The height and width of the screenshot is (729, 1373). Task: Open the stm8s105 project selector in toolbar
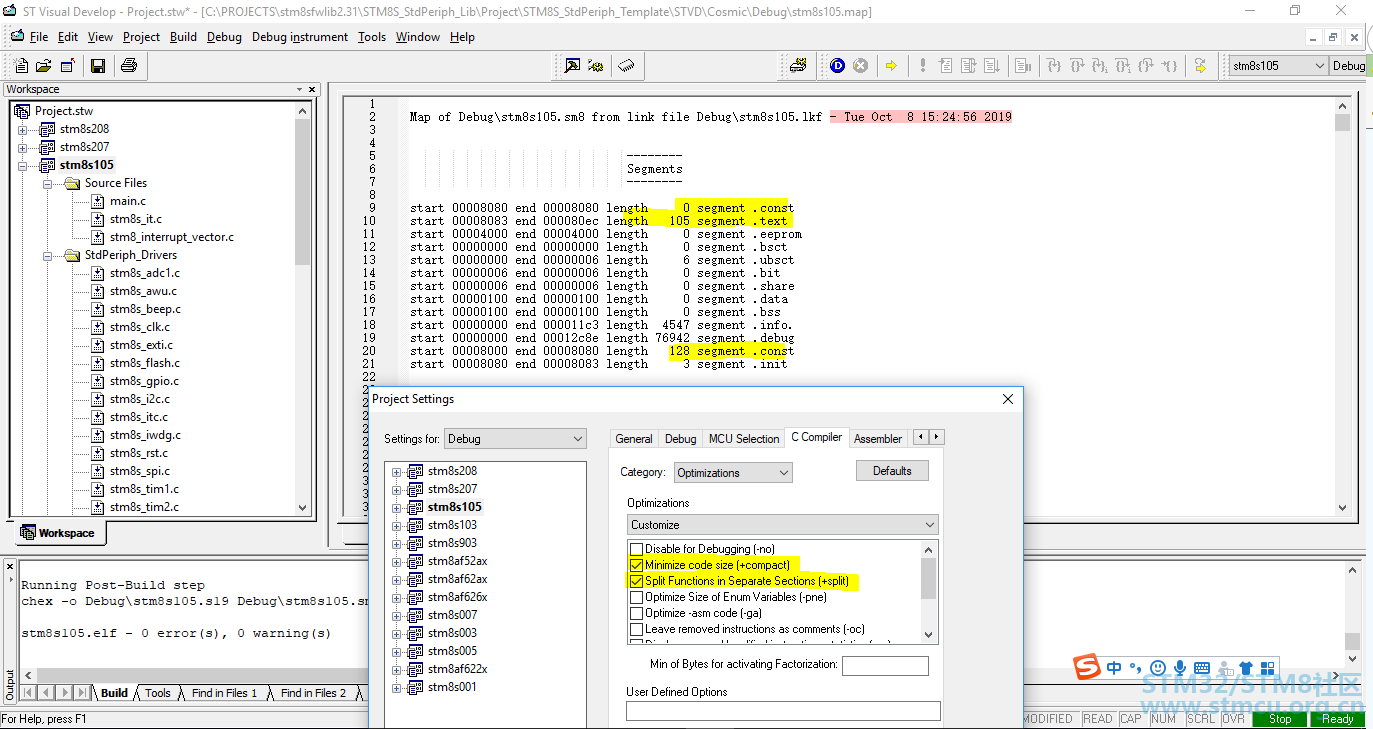(x=1277, y=66)
